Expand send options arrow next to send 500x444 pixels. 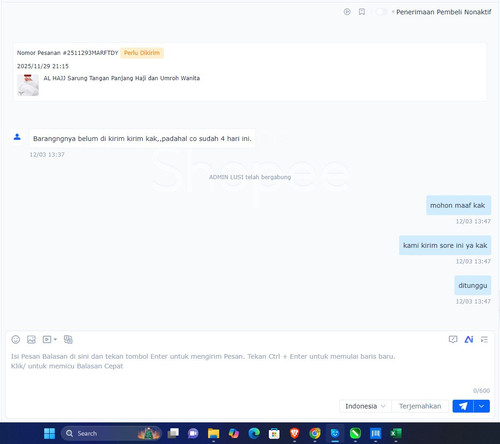482,406
